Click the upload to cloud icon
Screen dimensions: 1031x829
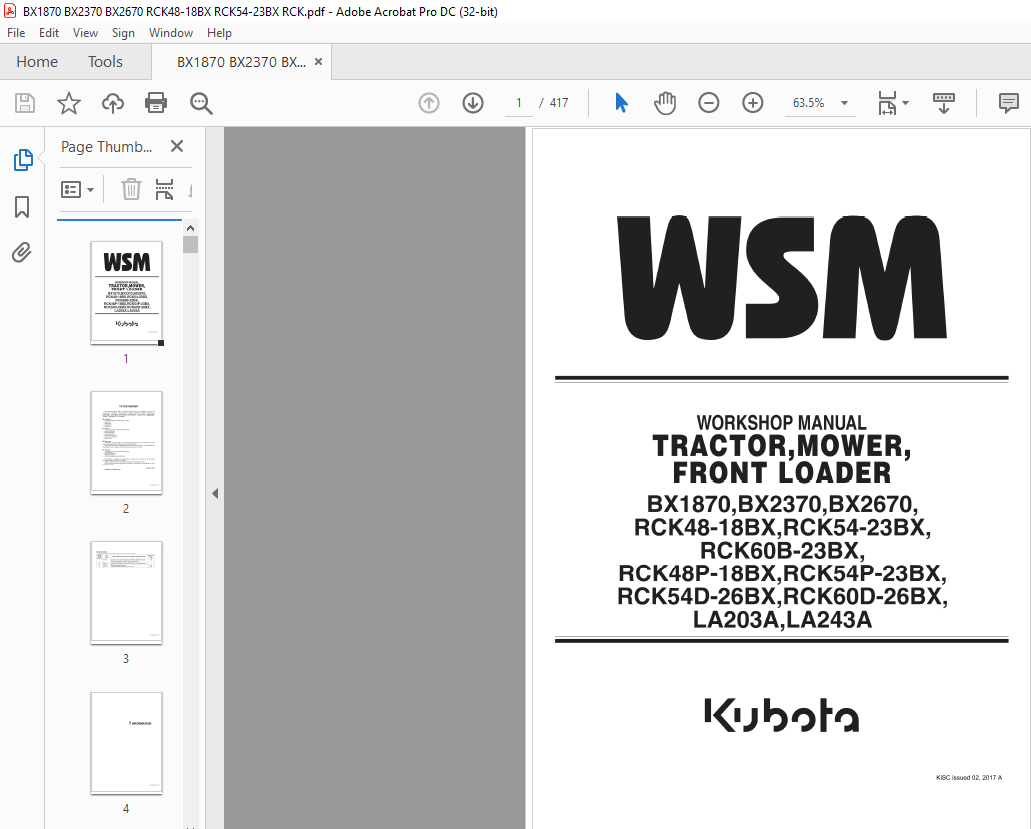(112, 103)
